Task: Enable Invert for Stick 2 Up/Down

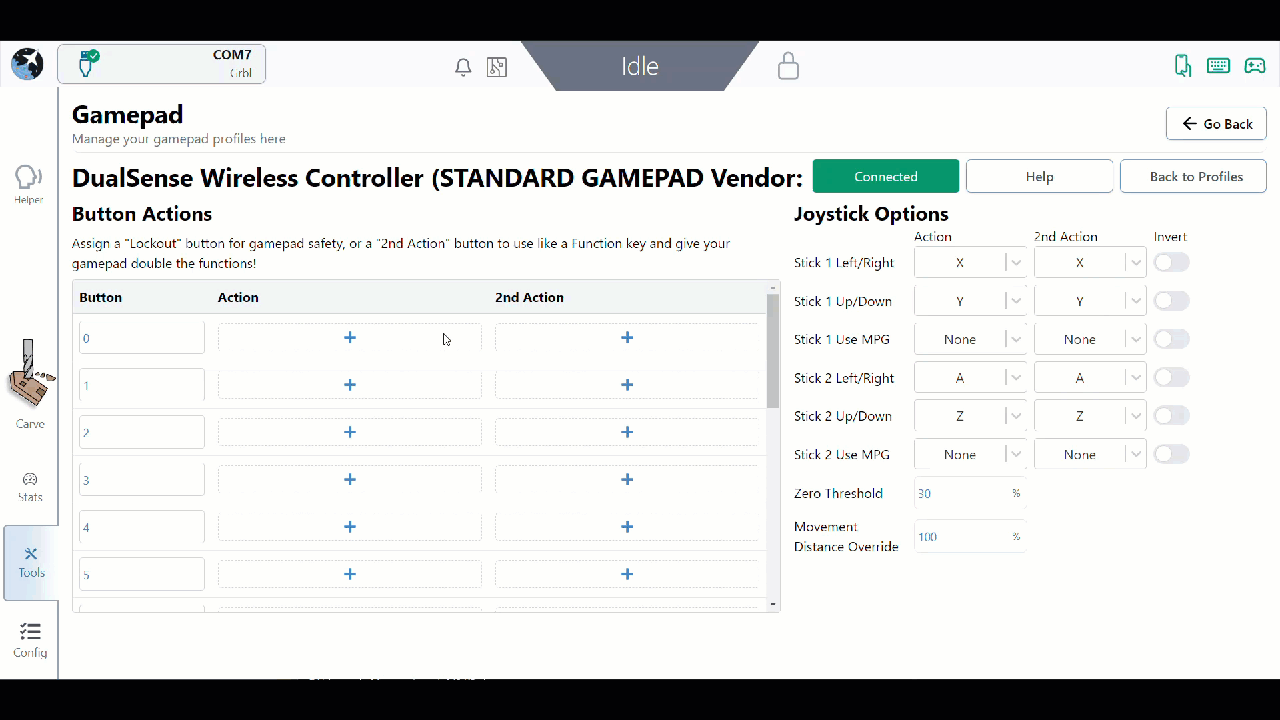Action: click(1171, 416)
